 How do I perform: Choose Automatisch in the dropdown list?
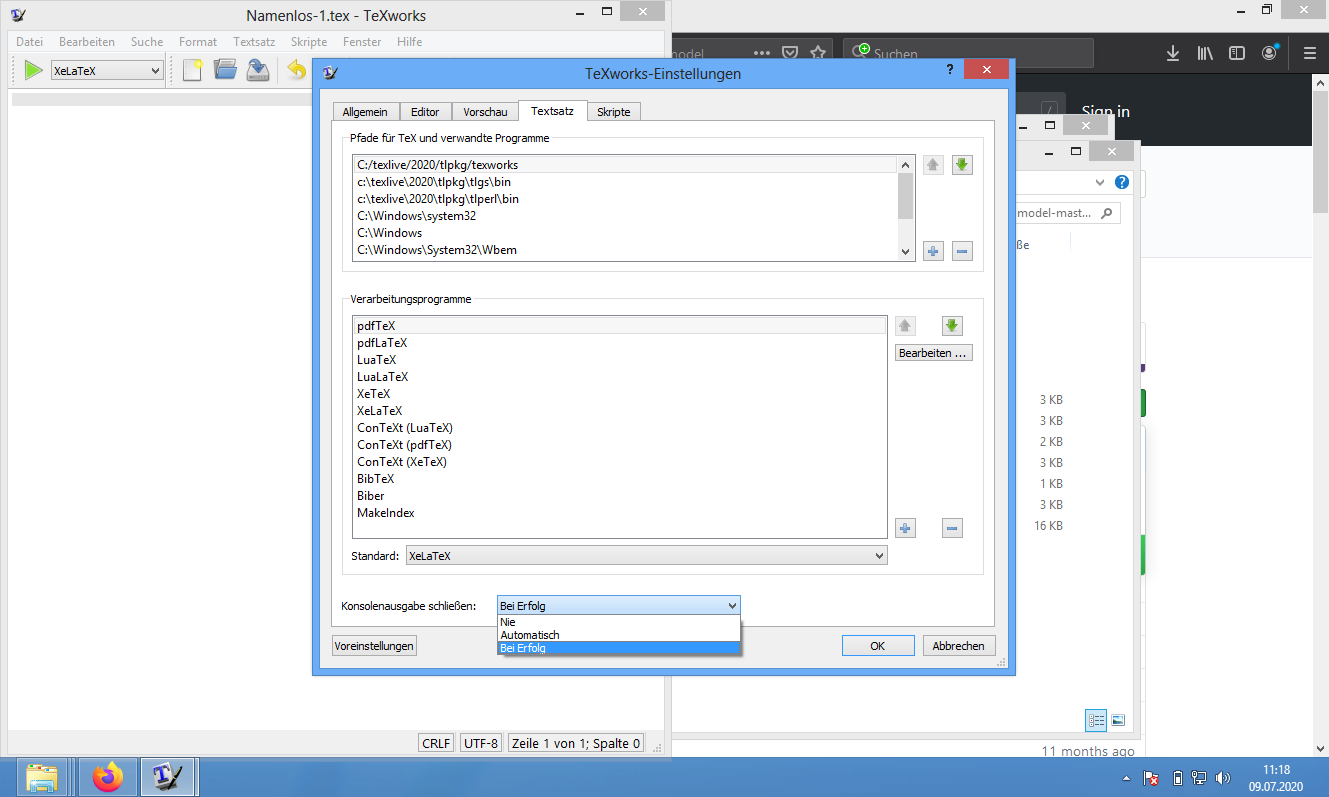coord(619,635)
